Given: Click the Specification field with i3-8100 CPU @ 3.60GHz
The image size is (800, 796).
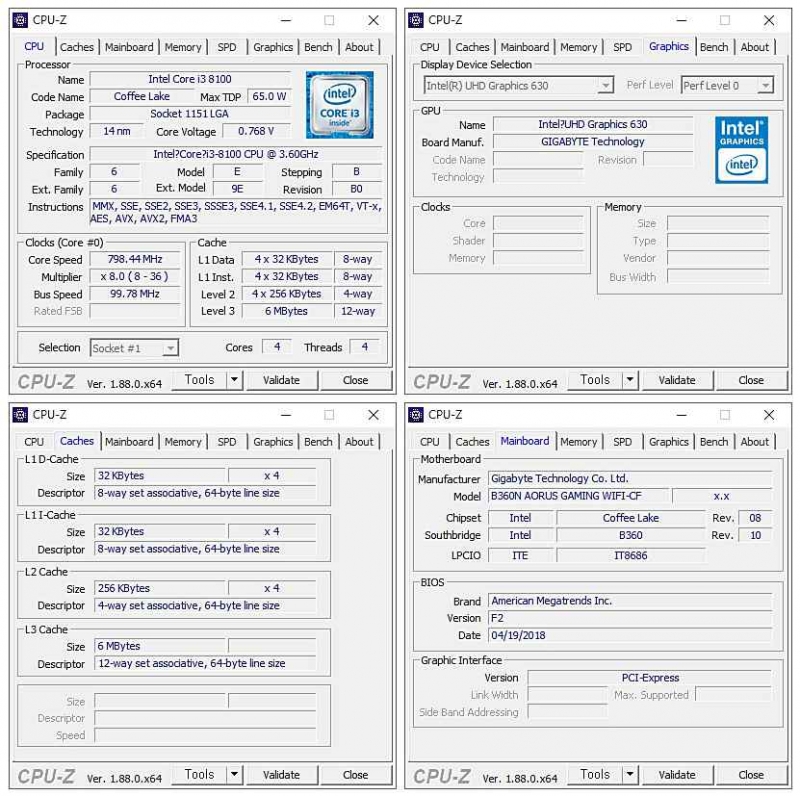Looking at the screenshot, I should point(236,154).
